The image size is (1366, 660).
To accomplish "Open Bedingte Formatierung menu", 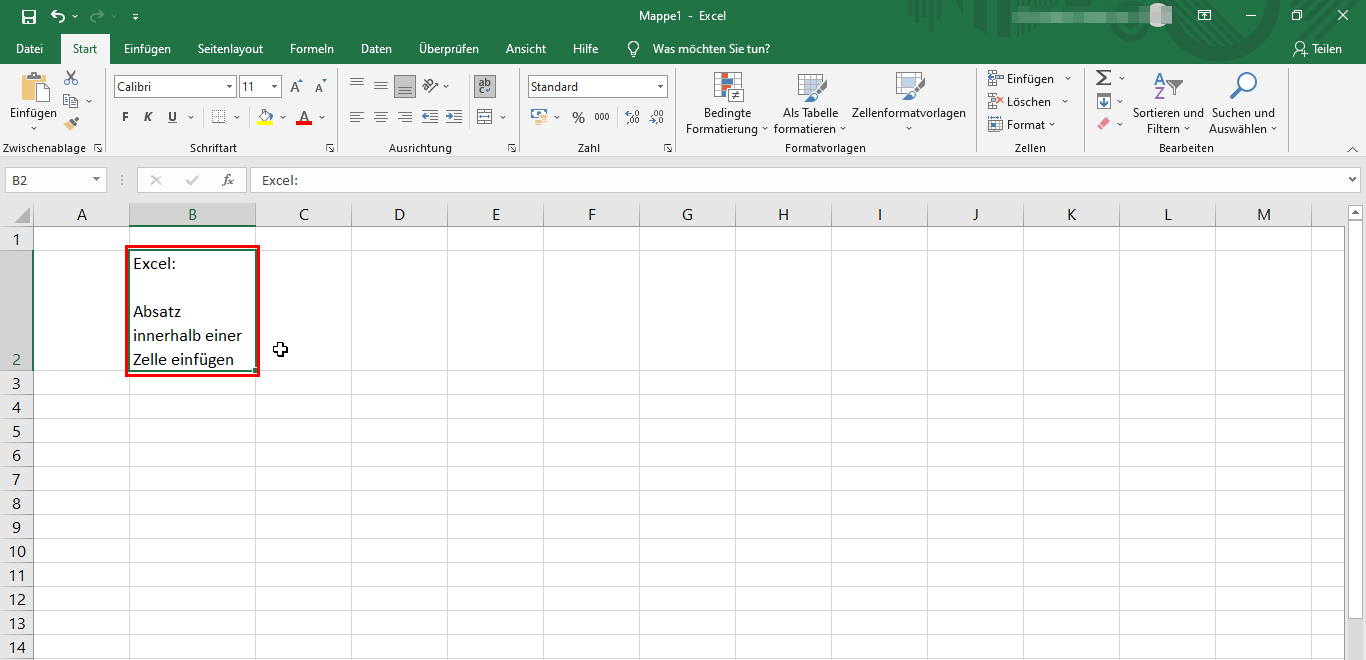I will click(x=727, y=103).
